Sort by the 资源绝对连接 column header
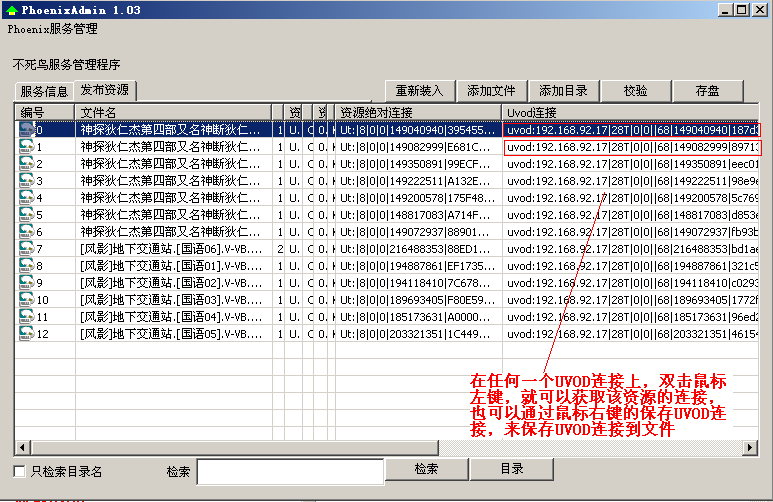Image resolution: width=773 pixels, height=502 pixels. [x=418, y=112]
